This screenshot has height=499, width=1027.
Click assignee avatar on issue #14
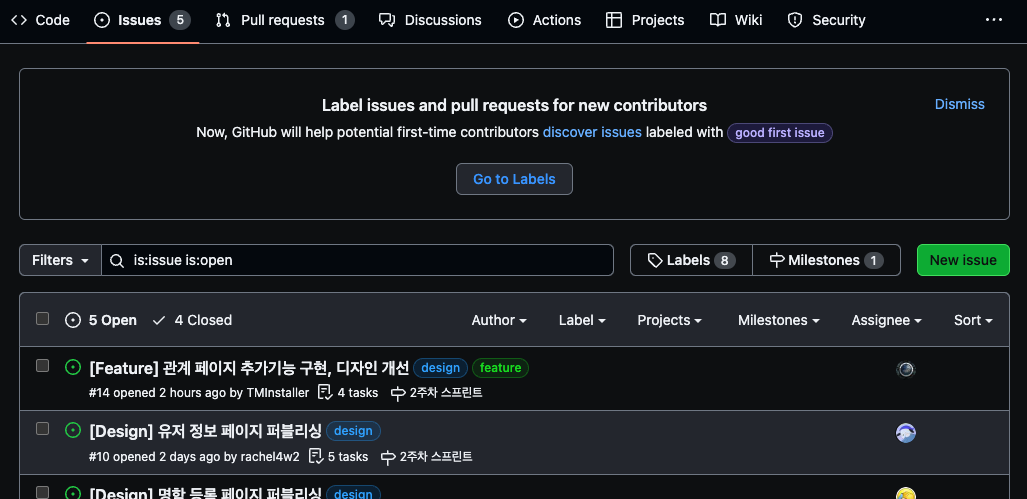pyautogui.click(x=906, y=369)
